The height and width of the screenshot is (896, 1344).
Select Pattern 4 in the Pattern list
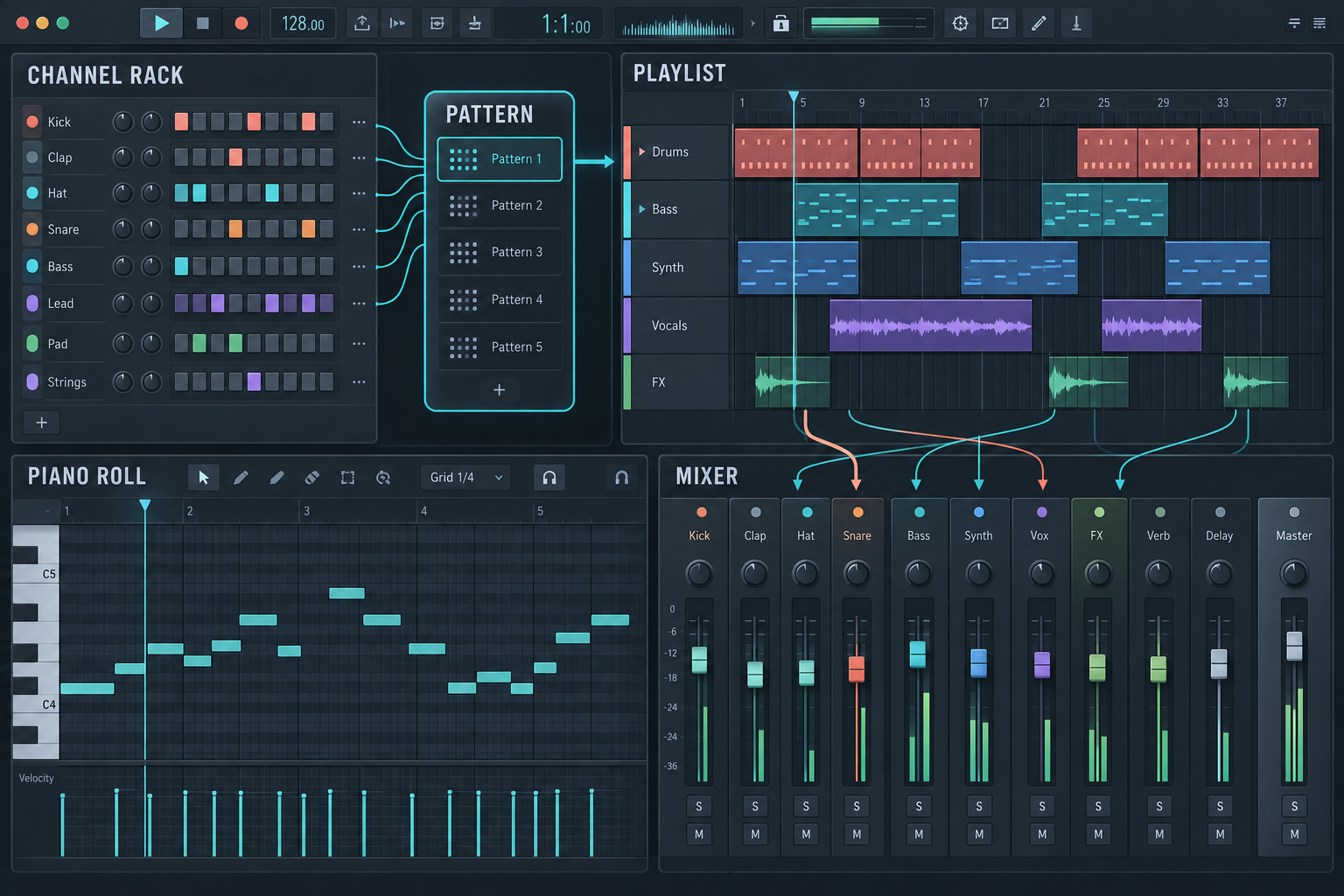coord(500,299)
